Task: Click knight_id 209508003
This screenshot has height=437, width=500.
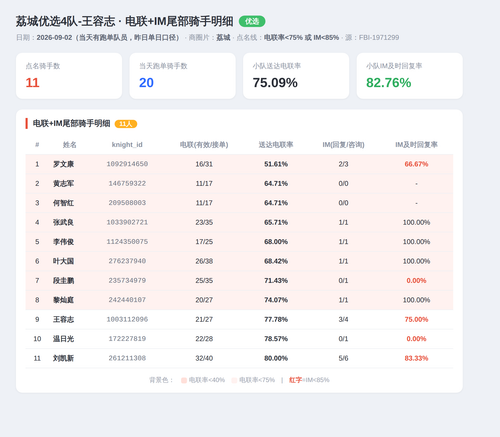Action: (127, 203)
